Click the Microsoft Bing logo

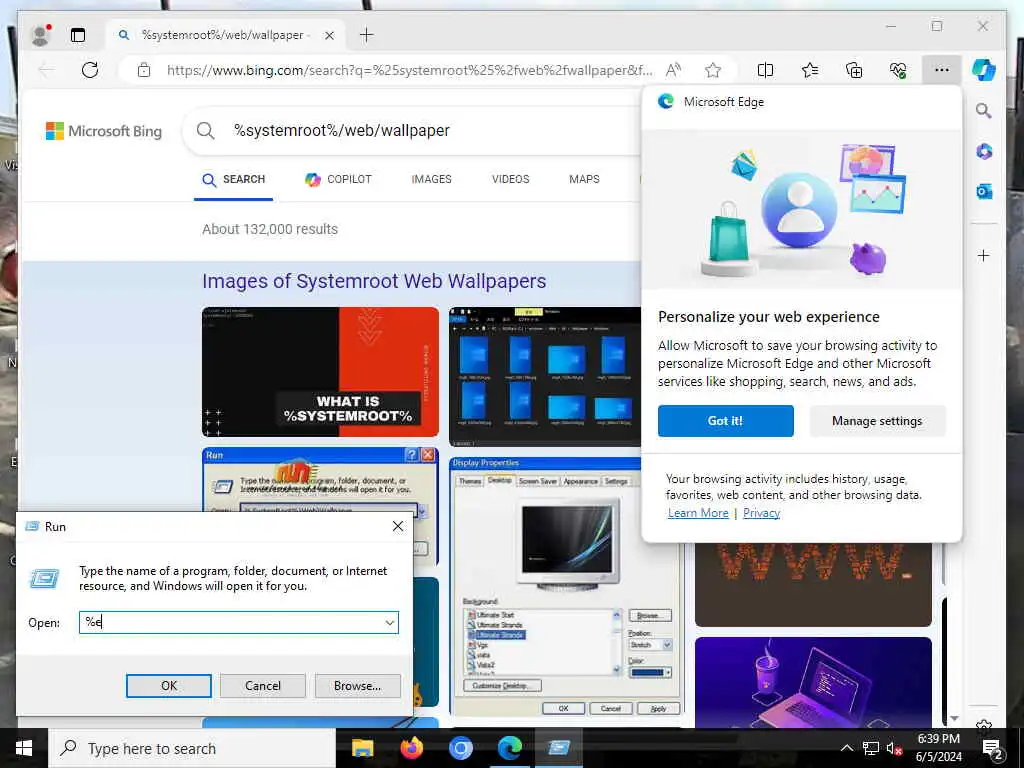click(104, 131)
